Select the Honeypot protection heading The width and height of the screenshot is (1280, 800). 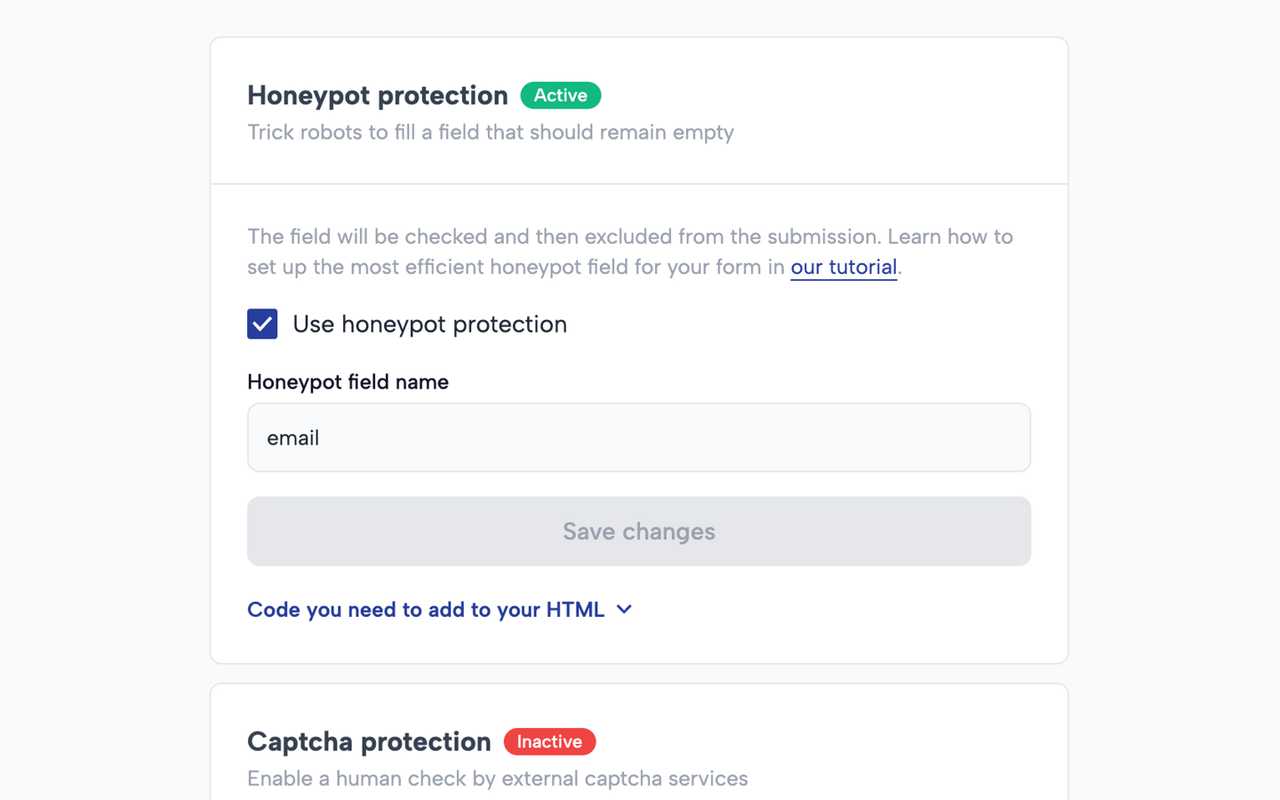(x=377, y=96)
